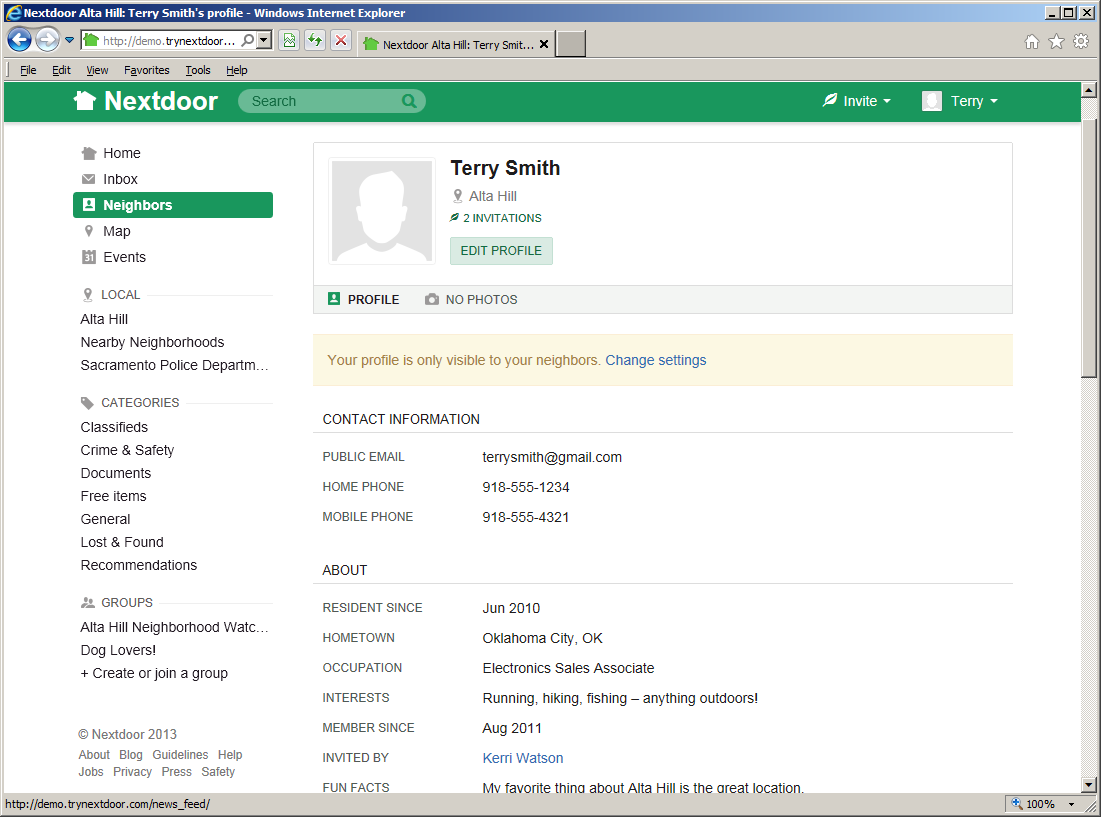Type in the Nextdoor Search field
Image resolution: width=1101 pixels, height=817 pixels.
click(320, 101)
